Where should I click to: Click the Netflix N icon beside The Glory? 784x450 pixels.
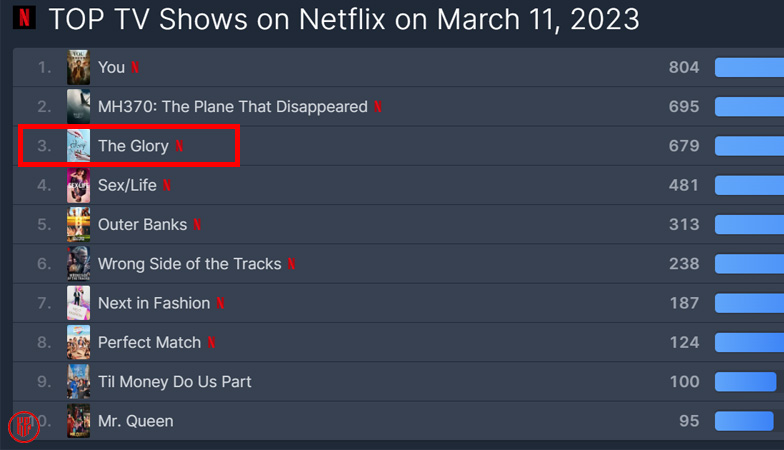tap(179, 146)
